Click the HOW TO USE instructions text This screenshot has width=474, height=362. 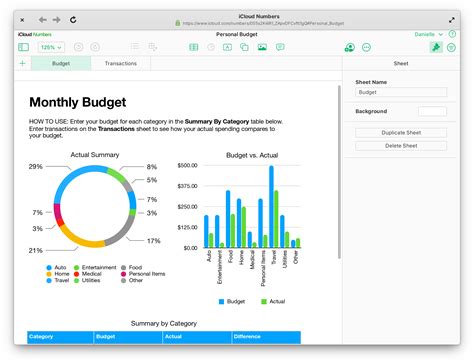pyautogui.click(x=156, y=128)
